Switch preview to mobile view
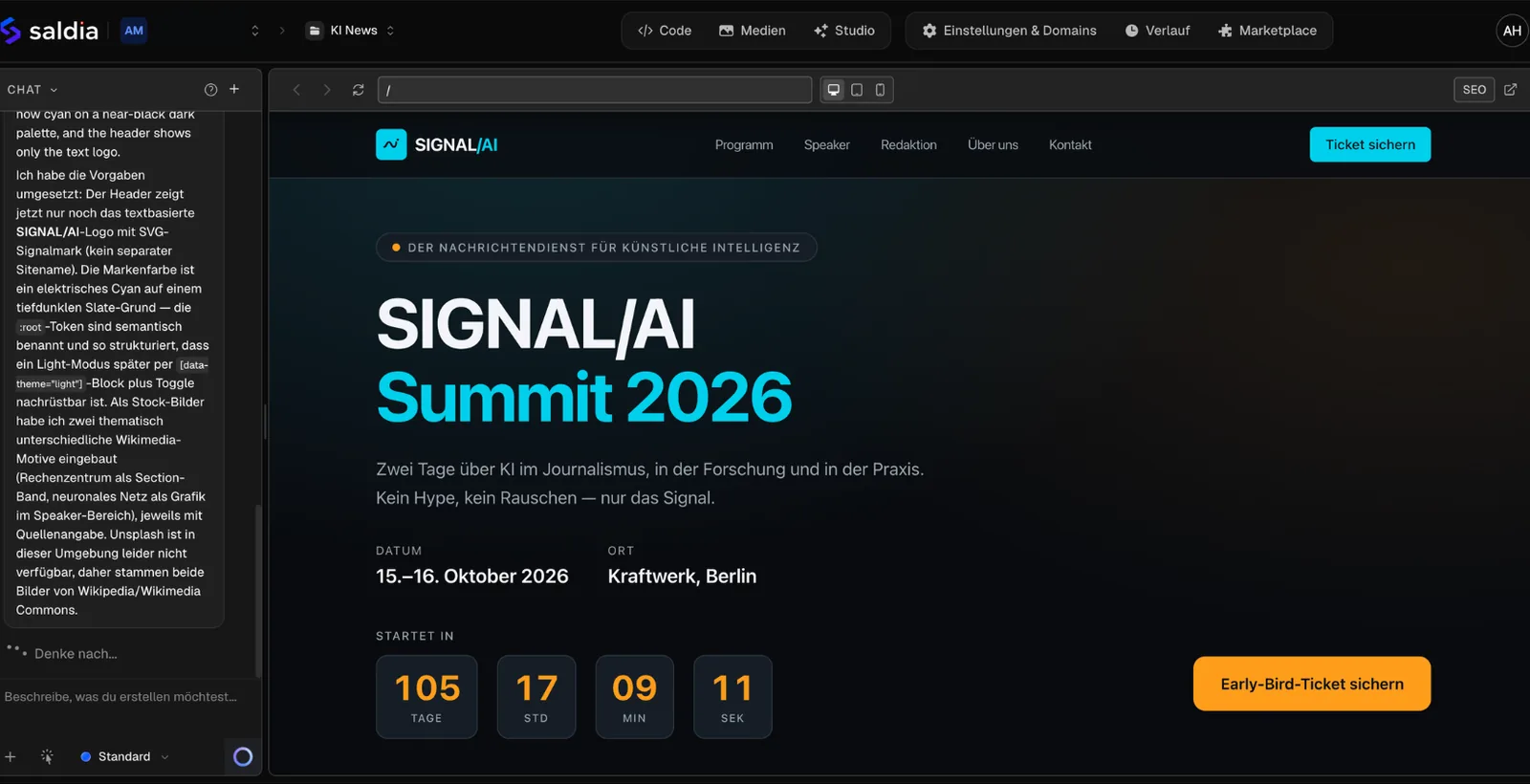Screen dimensions: 1530x784 pos(881,90)
